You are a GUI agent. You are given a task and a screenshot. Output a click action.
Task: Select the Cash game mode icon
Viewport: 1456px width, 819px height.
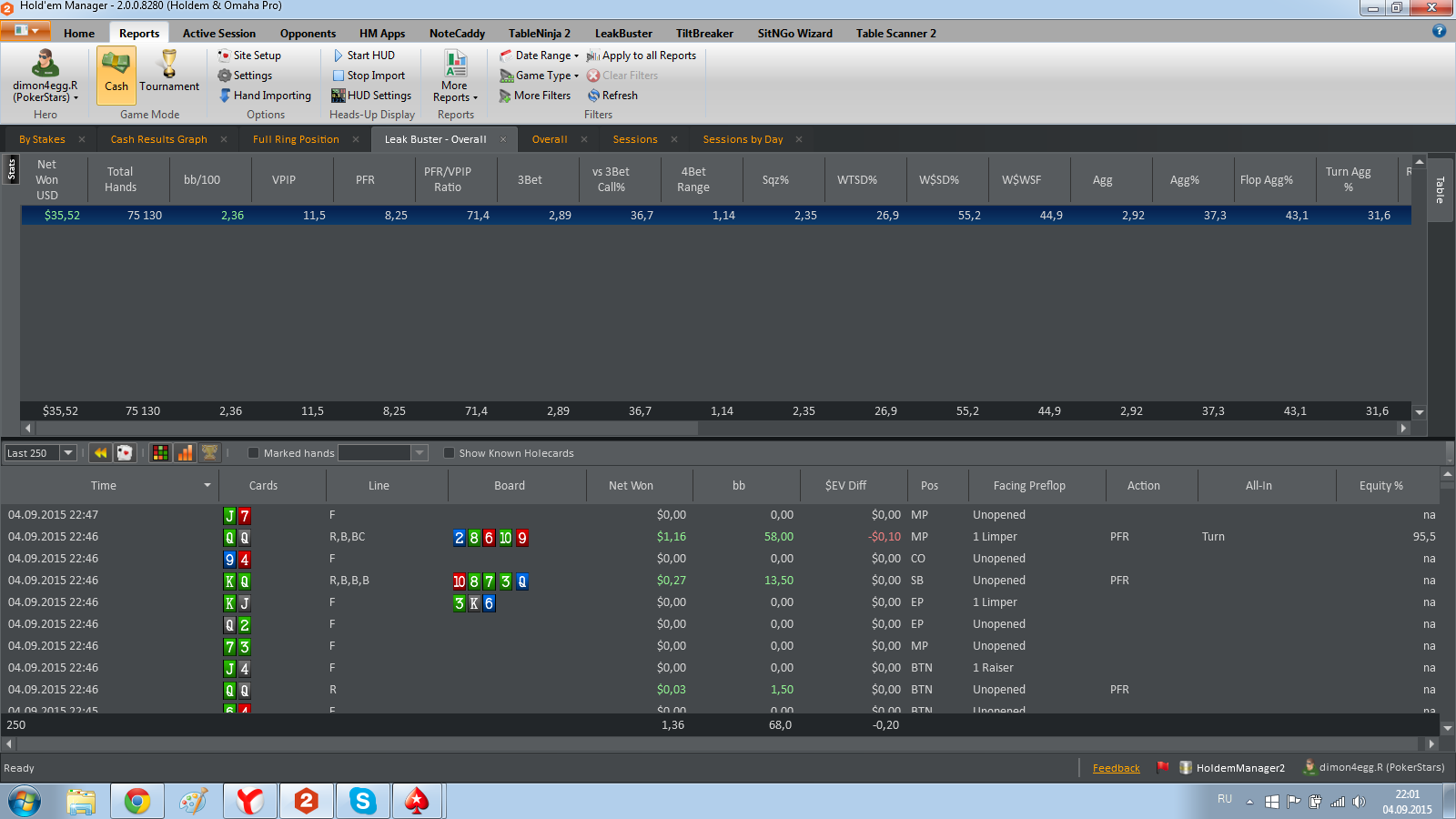116,74
